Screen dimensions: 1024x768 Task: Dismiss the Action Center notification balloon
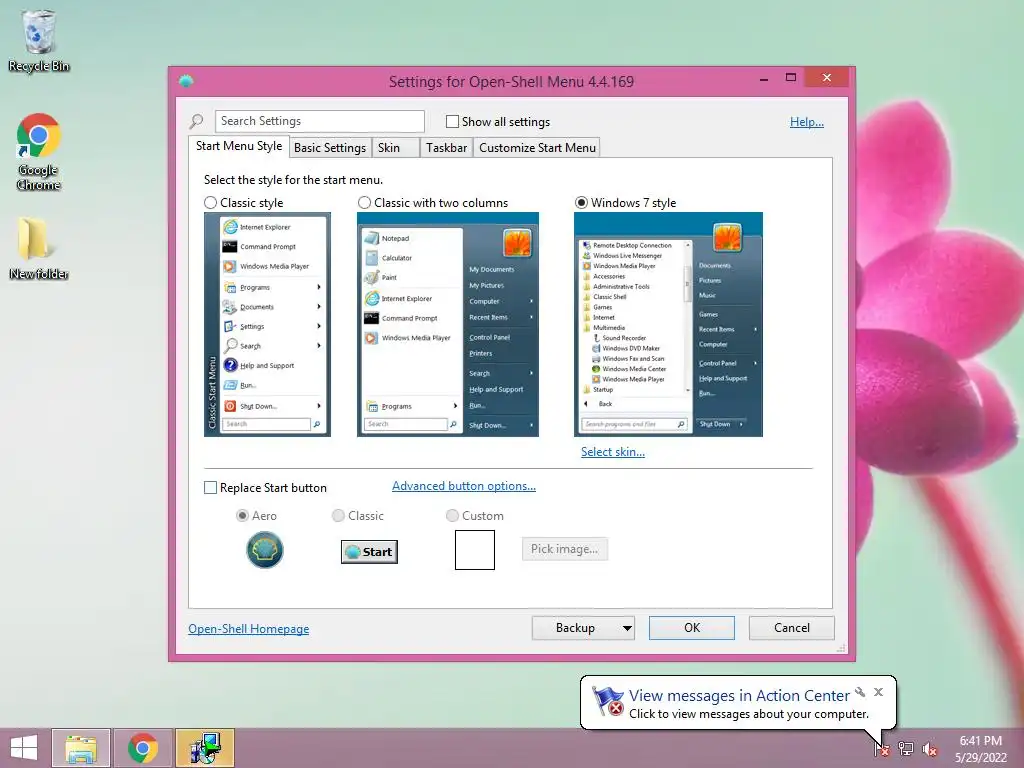(878, 692)
